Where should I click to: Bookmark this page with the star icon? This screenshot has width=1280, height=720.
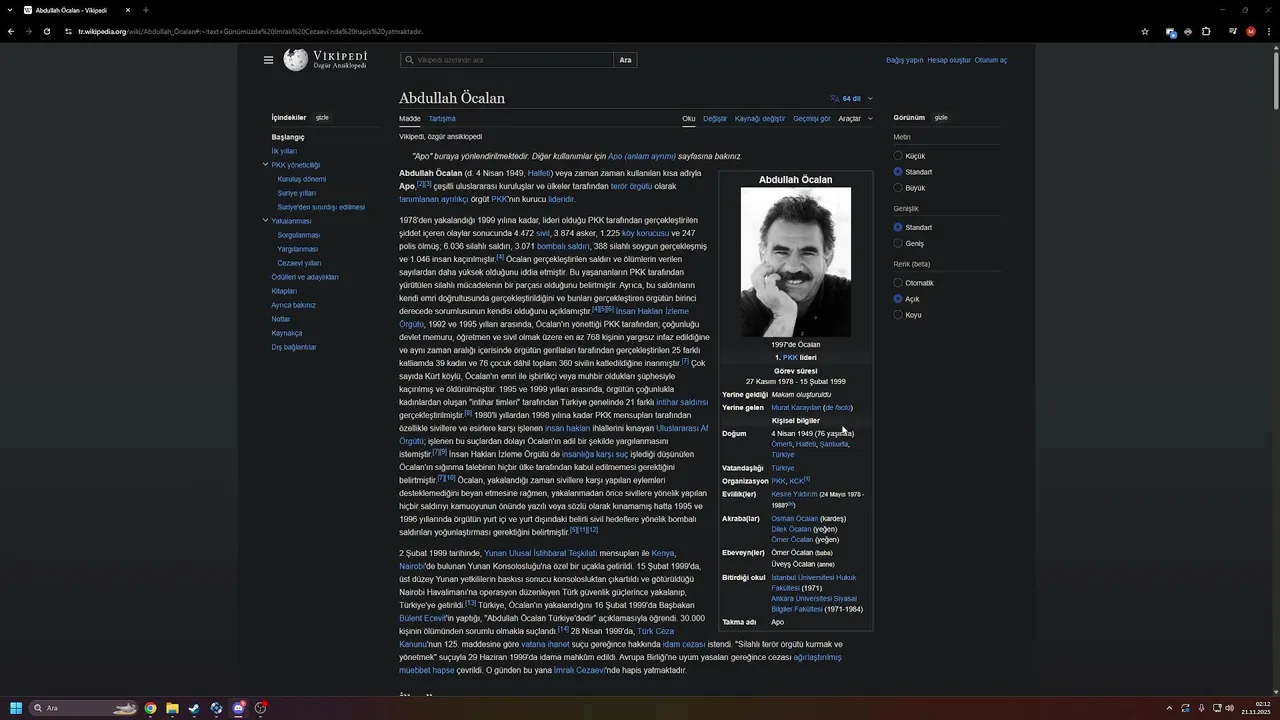pyautogui.click(x=1145, y=31)
